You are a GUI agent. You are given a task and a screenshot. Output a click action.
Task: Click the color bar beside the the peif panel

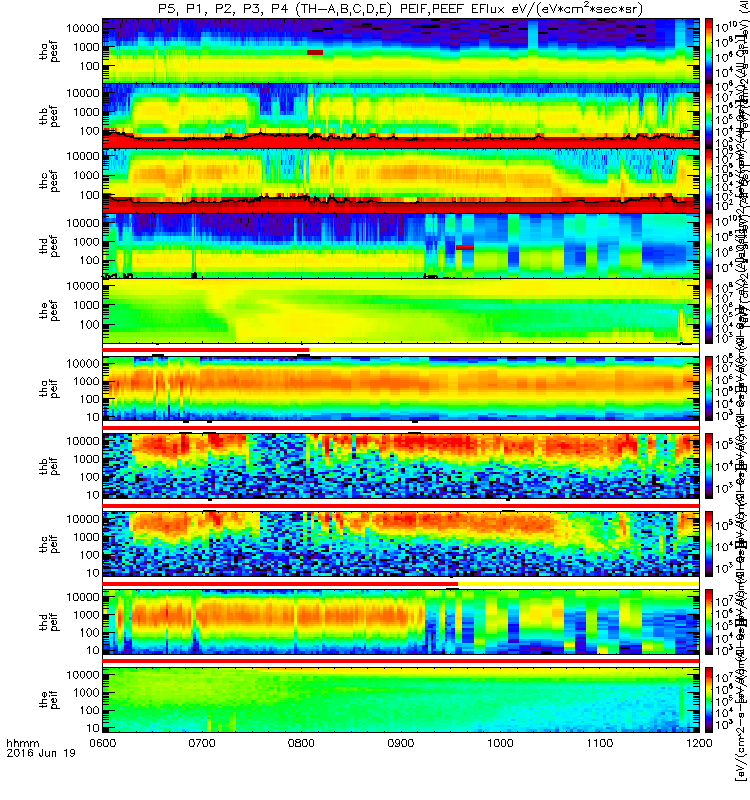click(x=709, y=699)
